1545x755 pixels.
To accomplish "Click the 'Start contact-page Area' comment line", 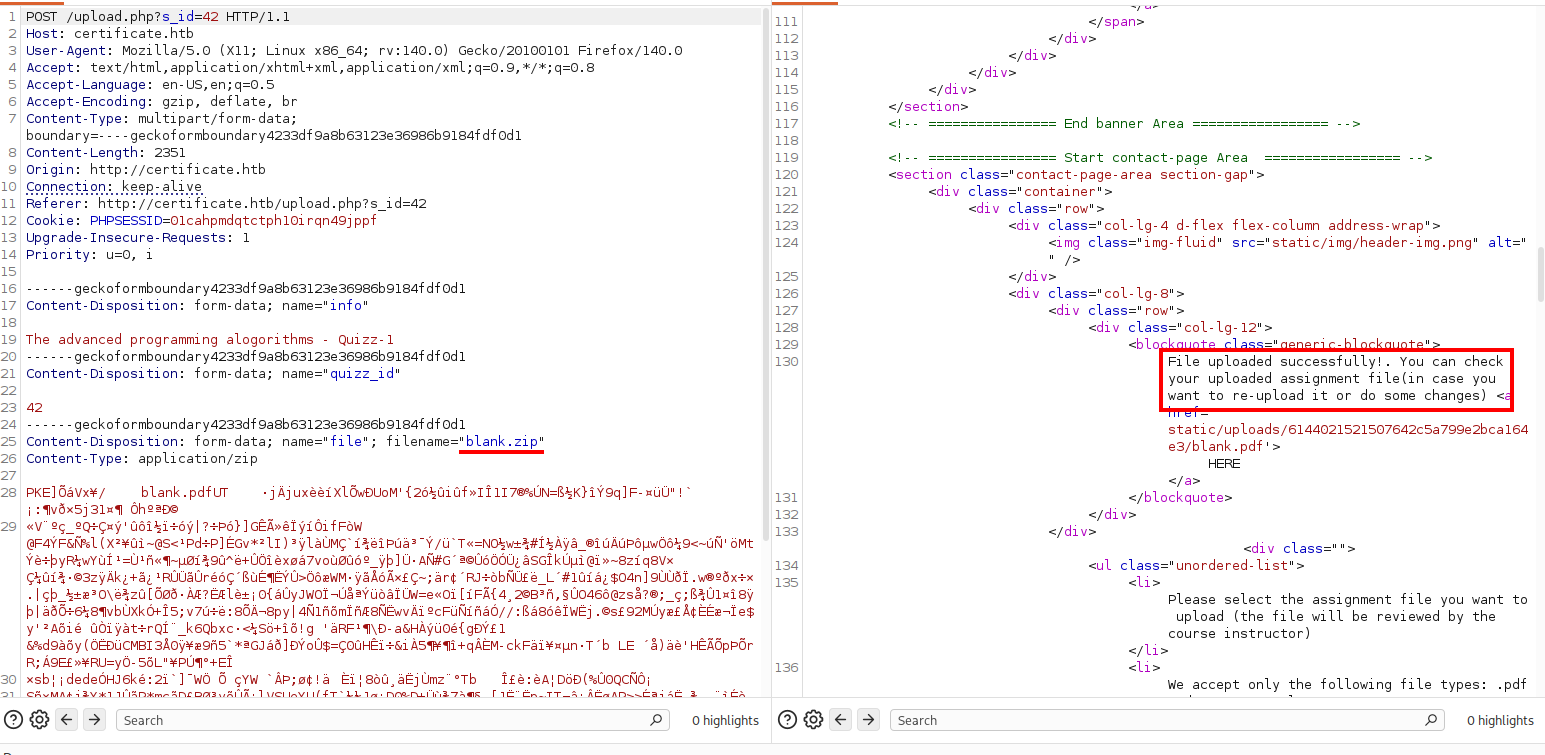I will click(x=1160, y=158).
